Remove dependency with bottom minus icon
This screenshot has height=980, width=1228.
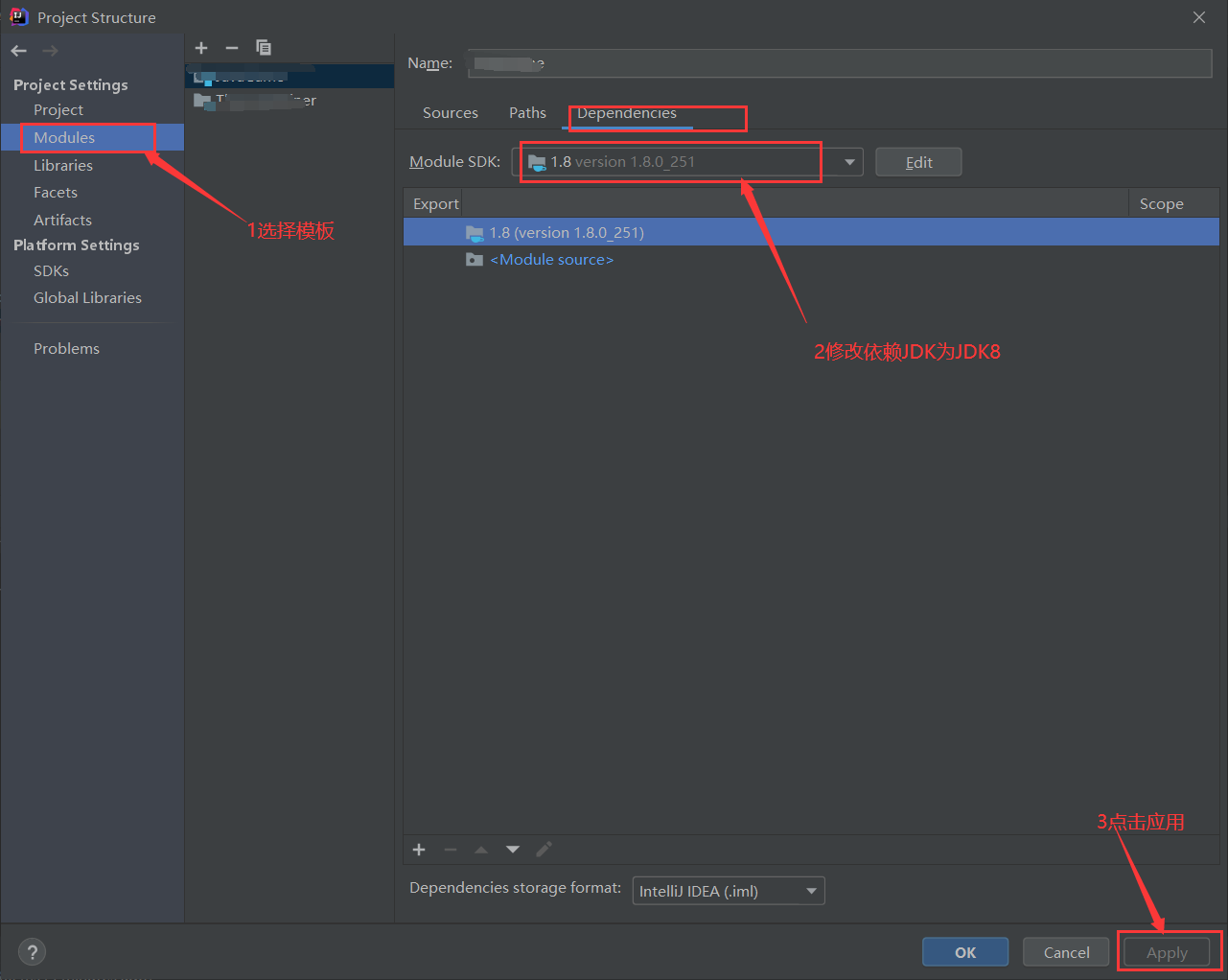tap(451, 850)
